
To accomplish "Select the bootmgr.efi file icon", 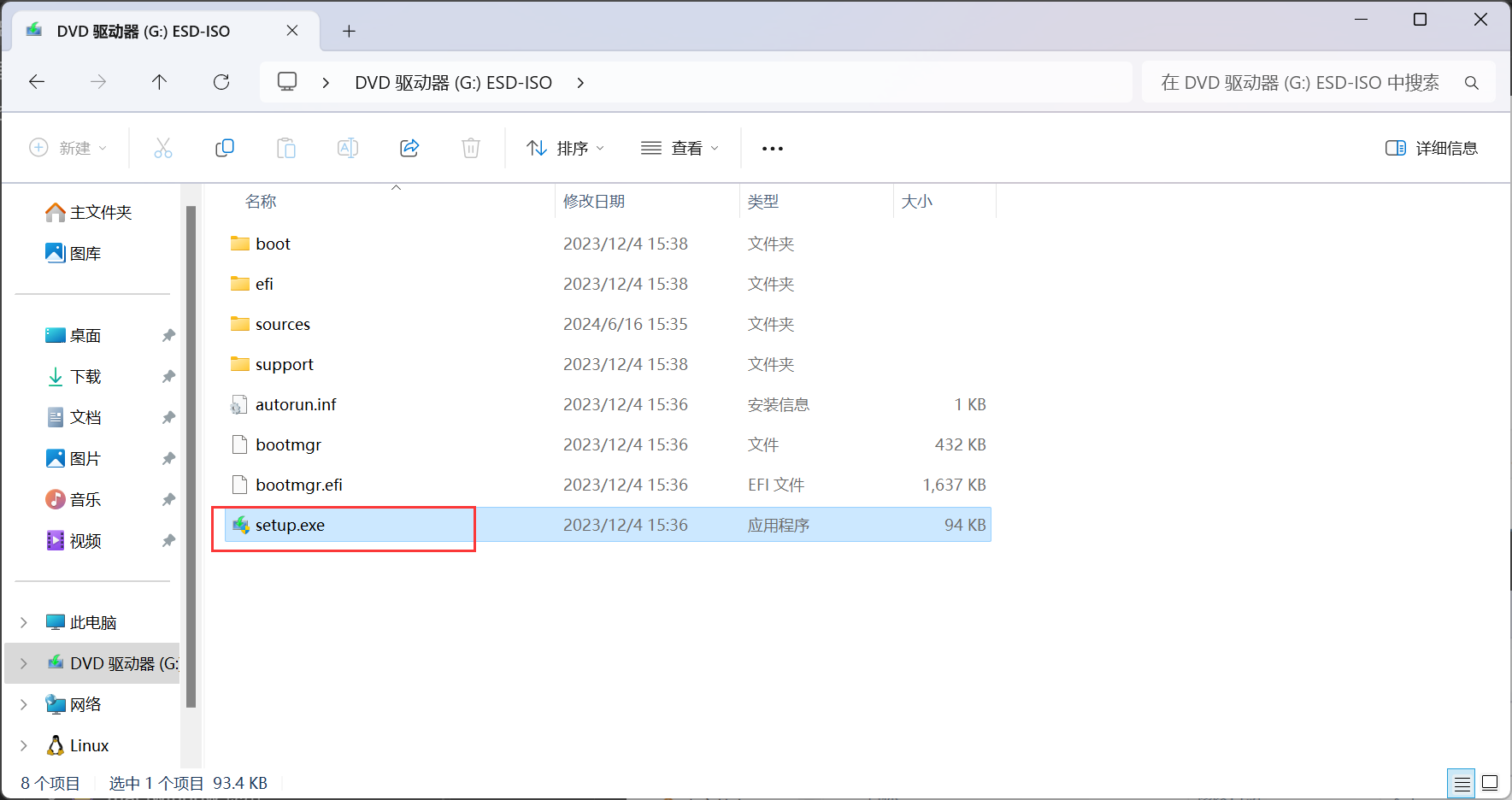I will (x=240, y=485).
